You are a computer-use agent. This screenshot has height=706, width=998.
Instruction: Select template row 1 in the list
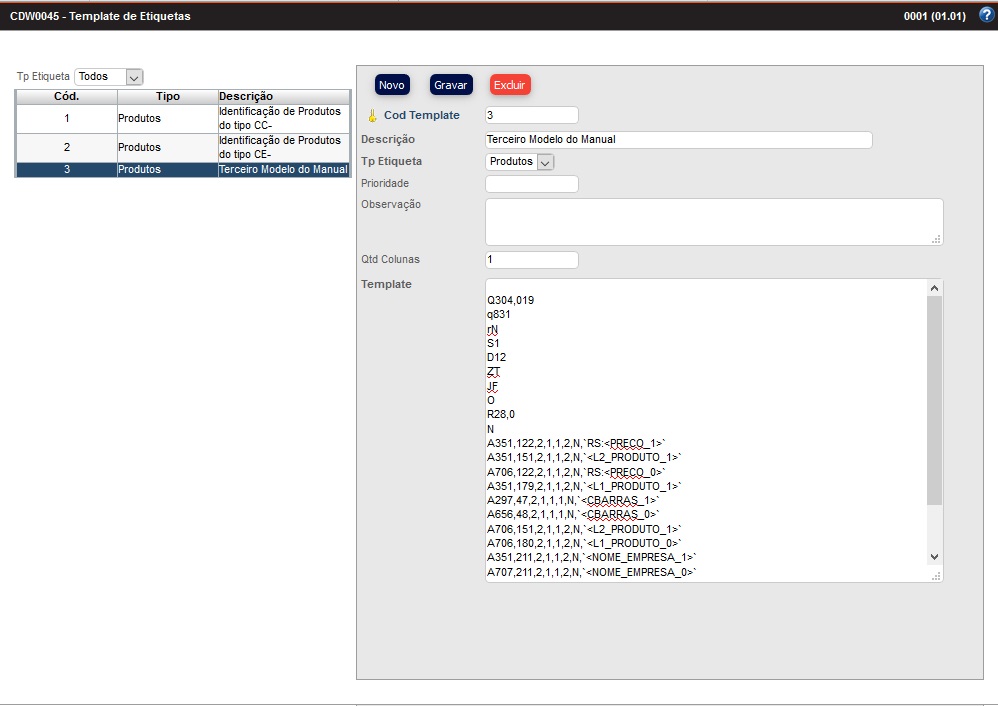tap(182, 118)
